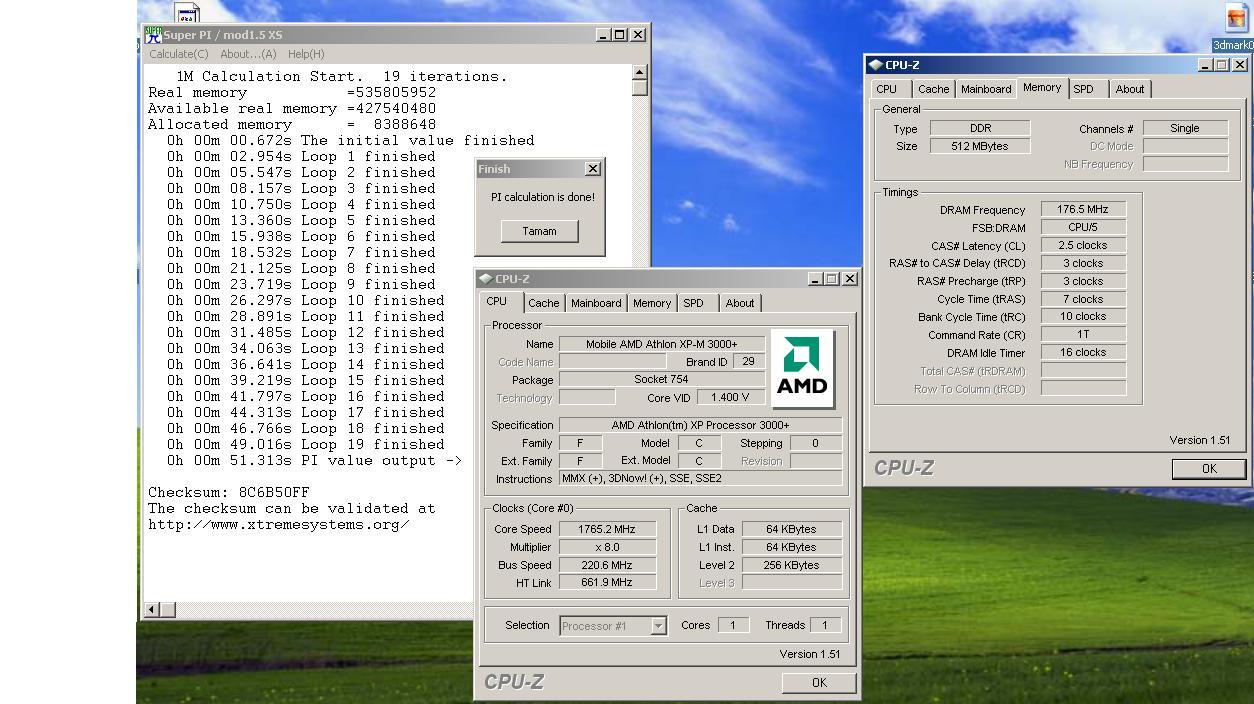
Task: Switch to About tab in front CPU-Z
Action: point(740,303)
